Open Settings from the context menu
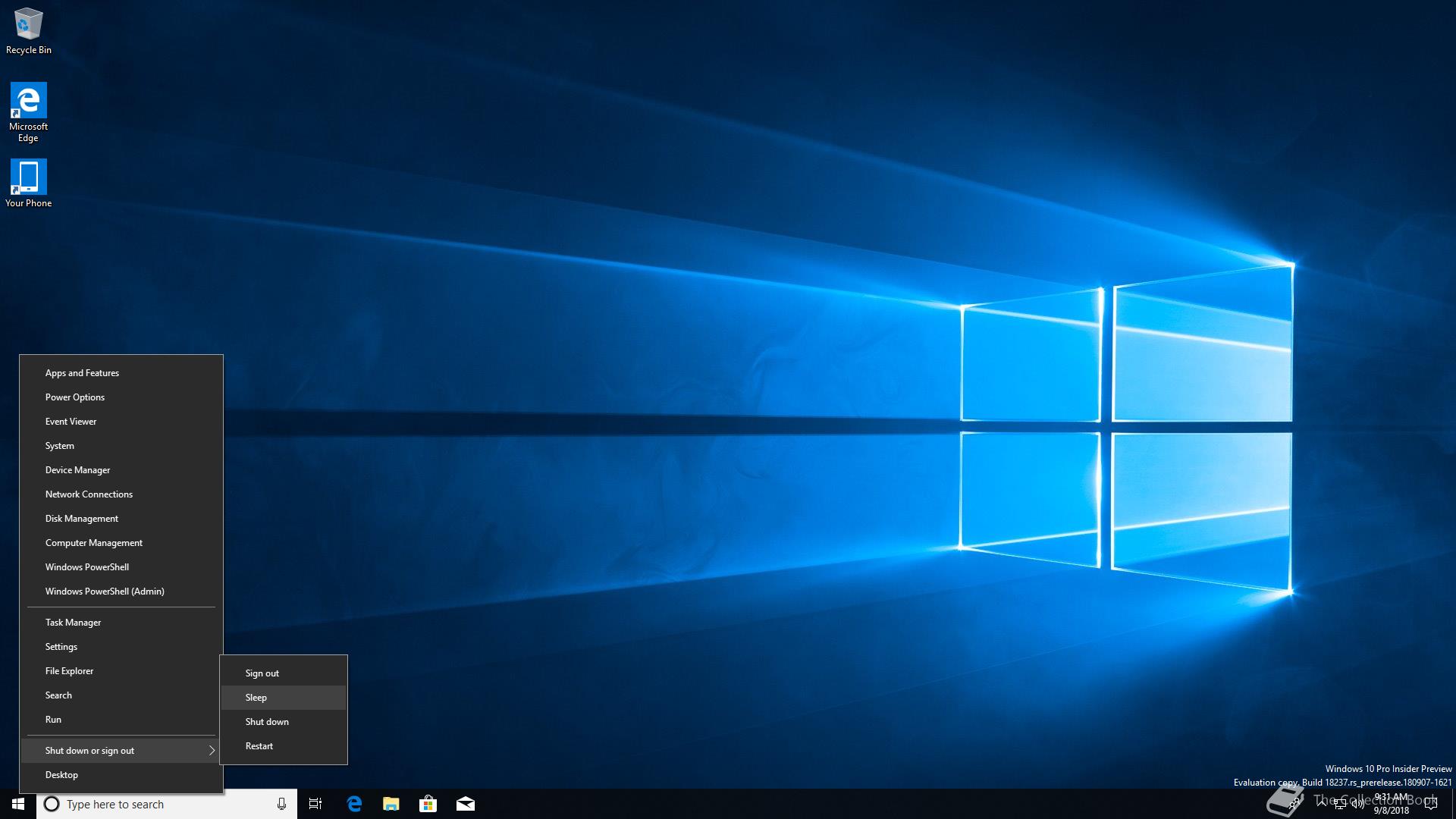Viewport: 1456px width, 819px height. (121, 647)
